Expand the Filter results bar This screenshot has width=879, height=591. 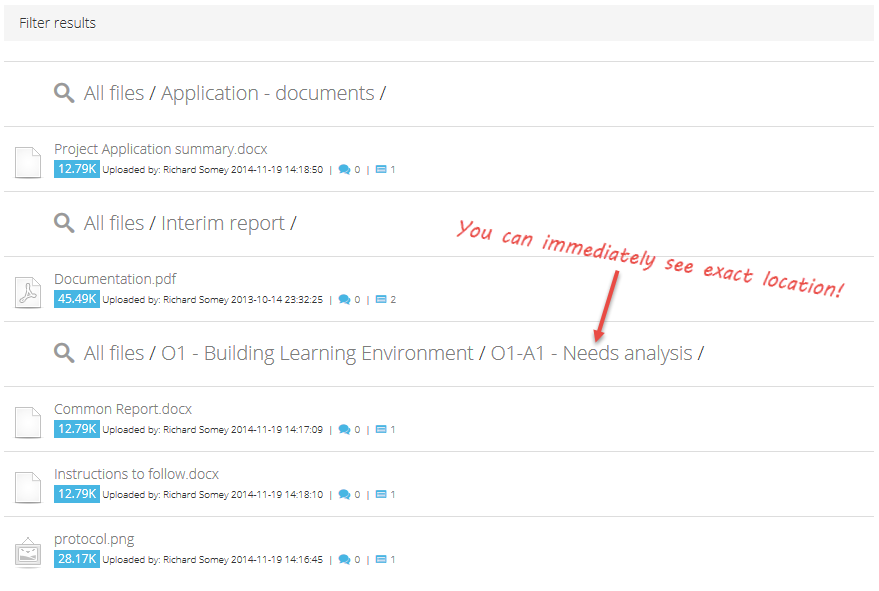439,23
